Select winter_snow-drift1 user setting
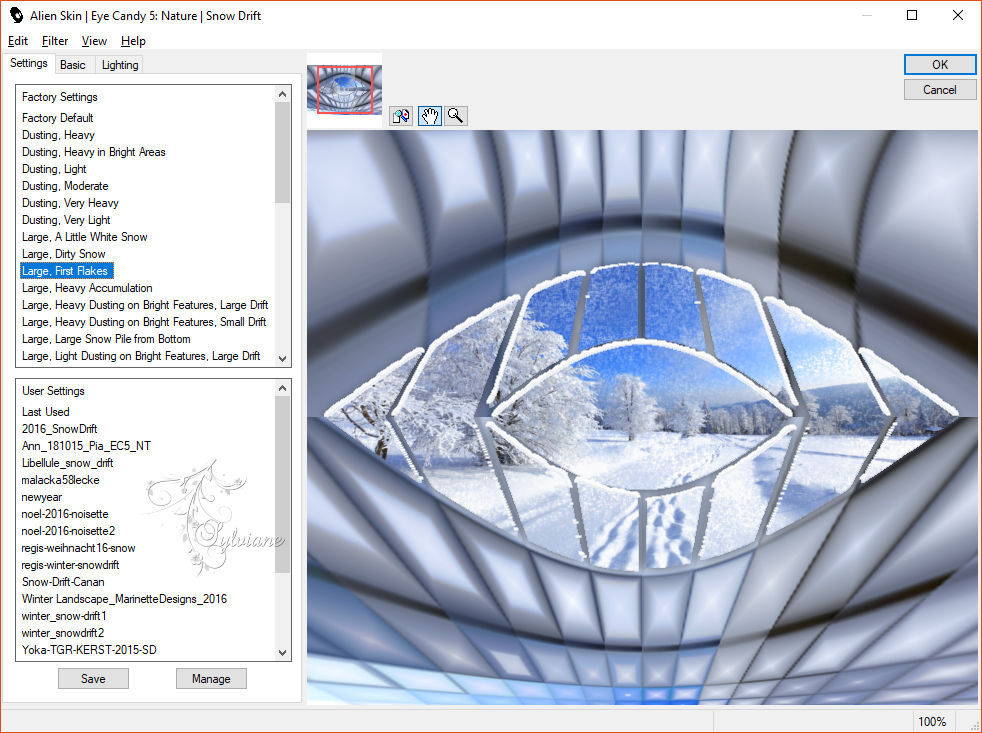Viewport: 982px width, 733px height. coord(64,616)
